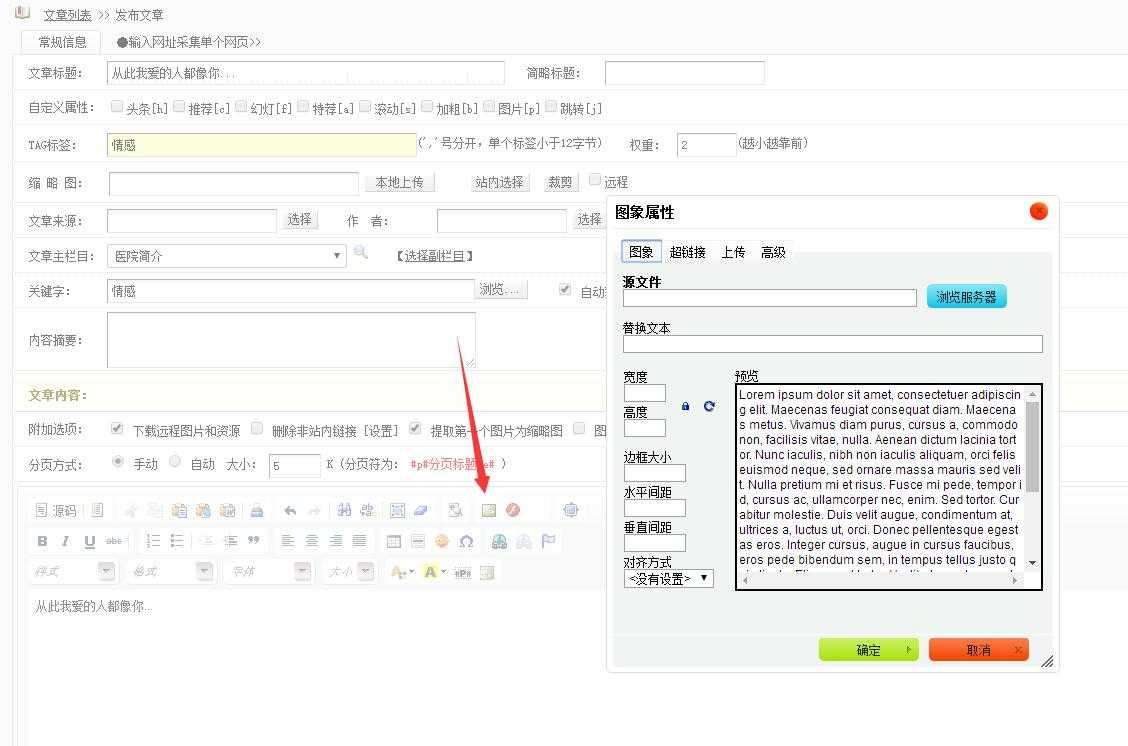Click the green 确定 button
The image size is (1128, 746).
point(868,650)
